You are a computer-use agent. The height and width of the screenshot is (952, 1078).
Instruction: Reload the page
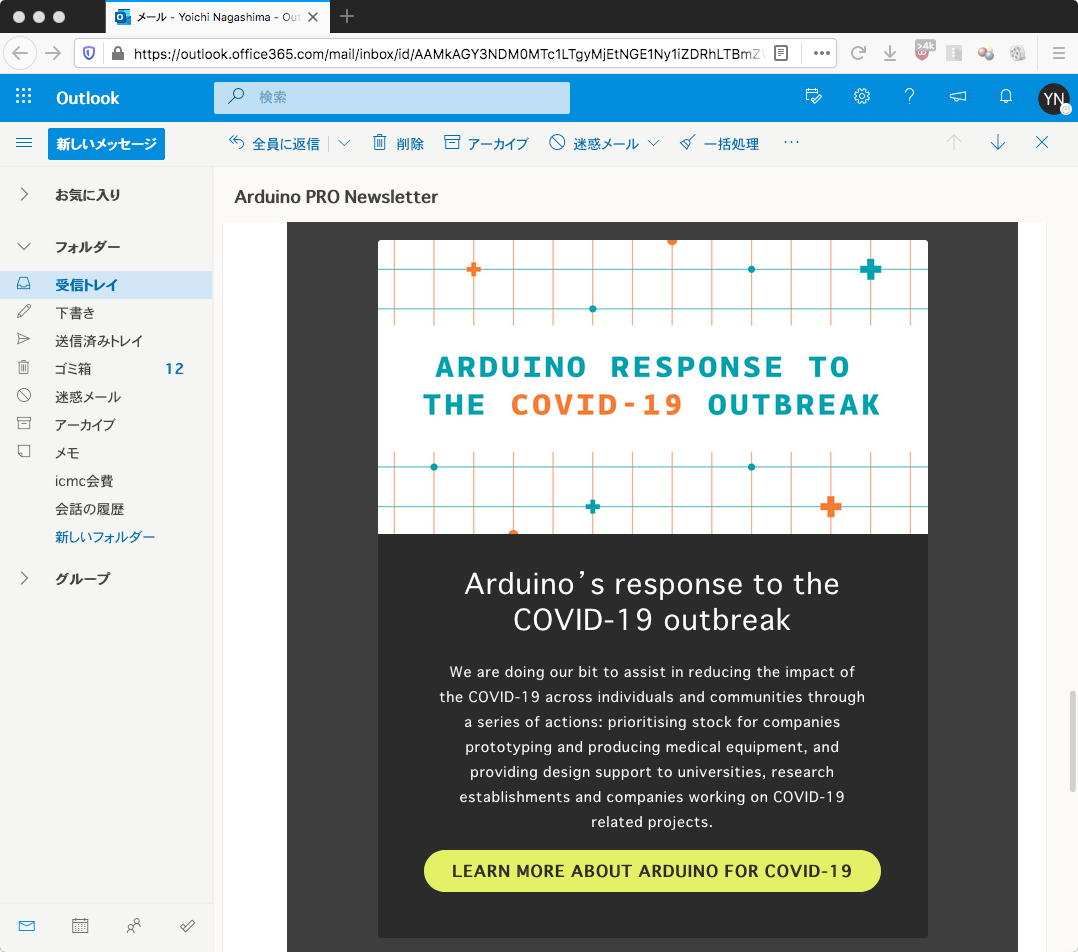pos(857,53)
